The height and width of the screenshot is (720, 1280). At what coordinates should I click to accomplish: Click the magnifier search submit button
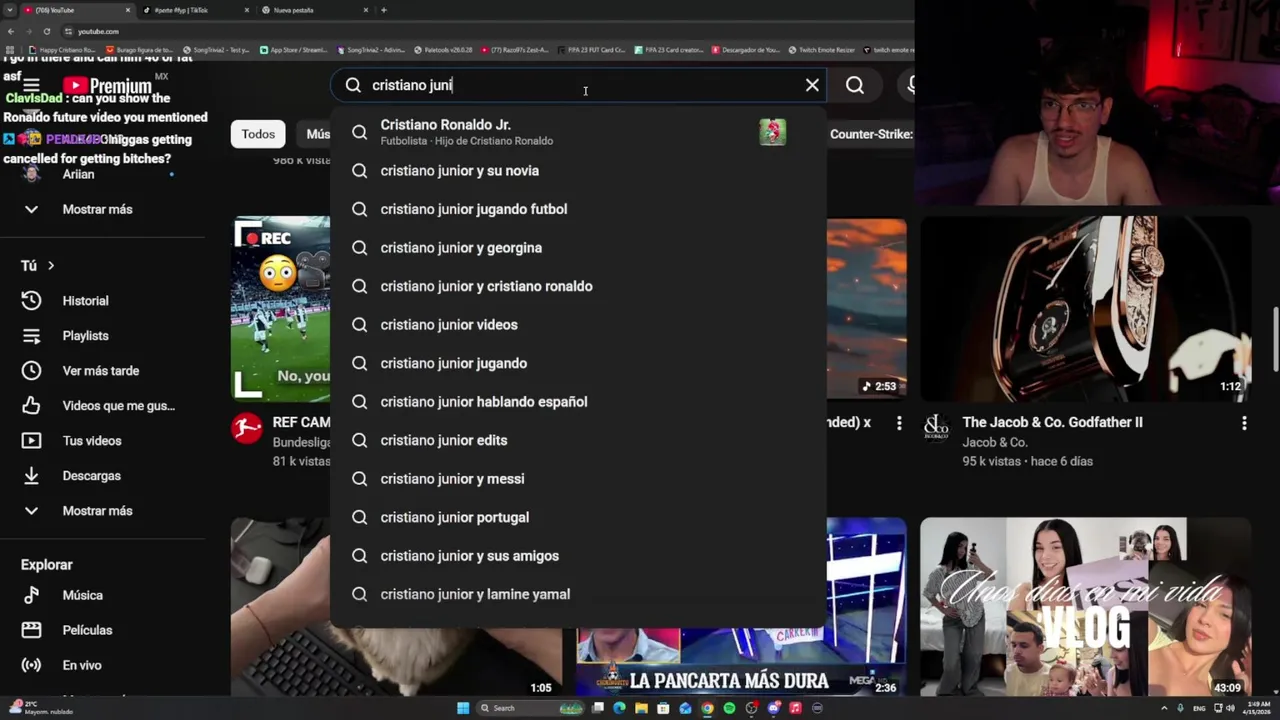click(x=855, y=85)
